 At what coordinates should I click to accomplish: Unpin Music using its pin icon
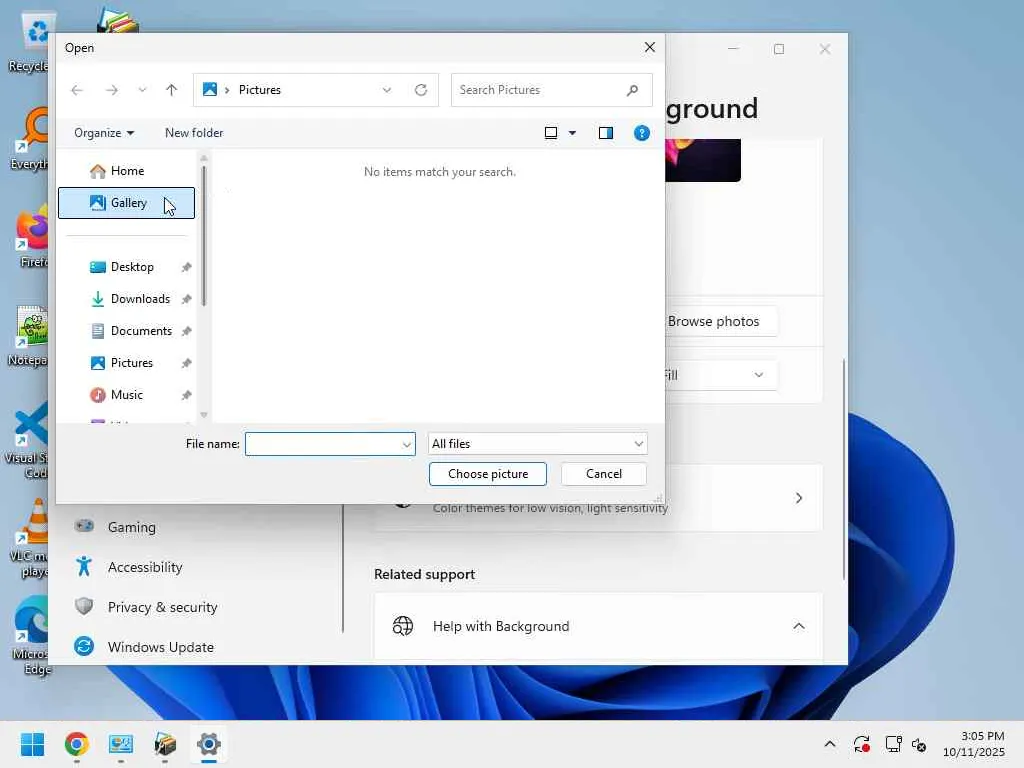(187, 395)
